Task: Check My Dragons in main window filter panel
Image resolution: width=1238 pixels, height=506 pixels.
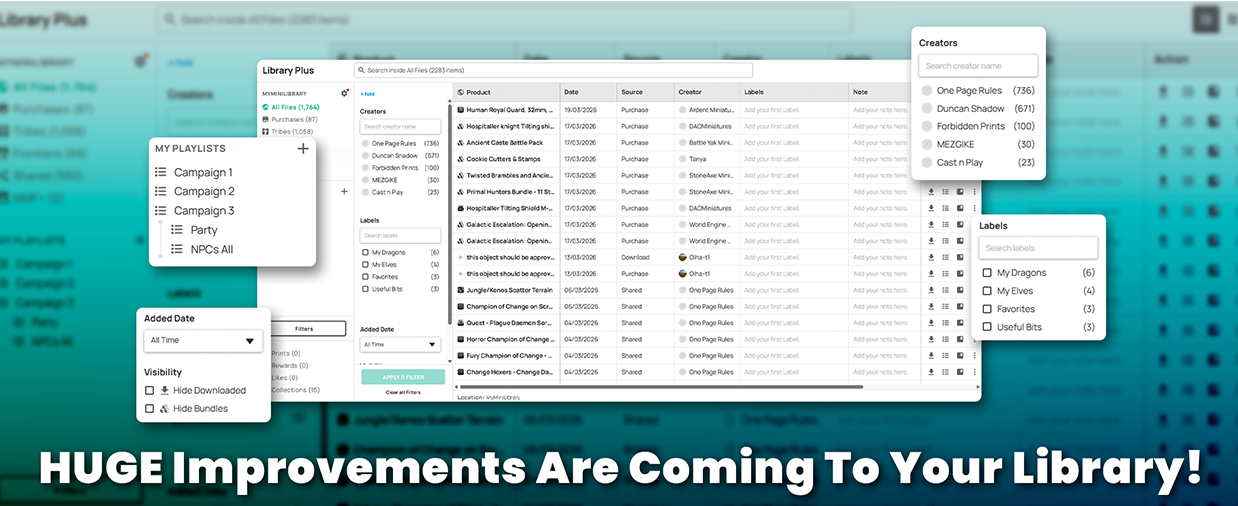Action: click(x=366, y=252)
